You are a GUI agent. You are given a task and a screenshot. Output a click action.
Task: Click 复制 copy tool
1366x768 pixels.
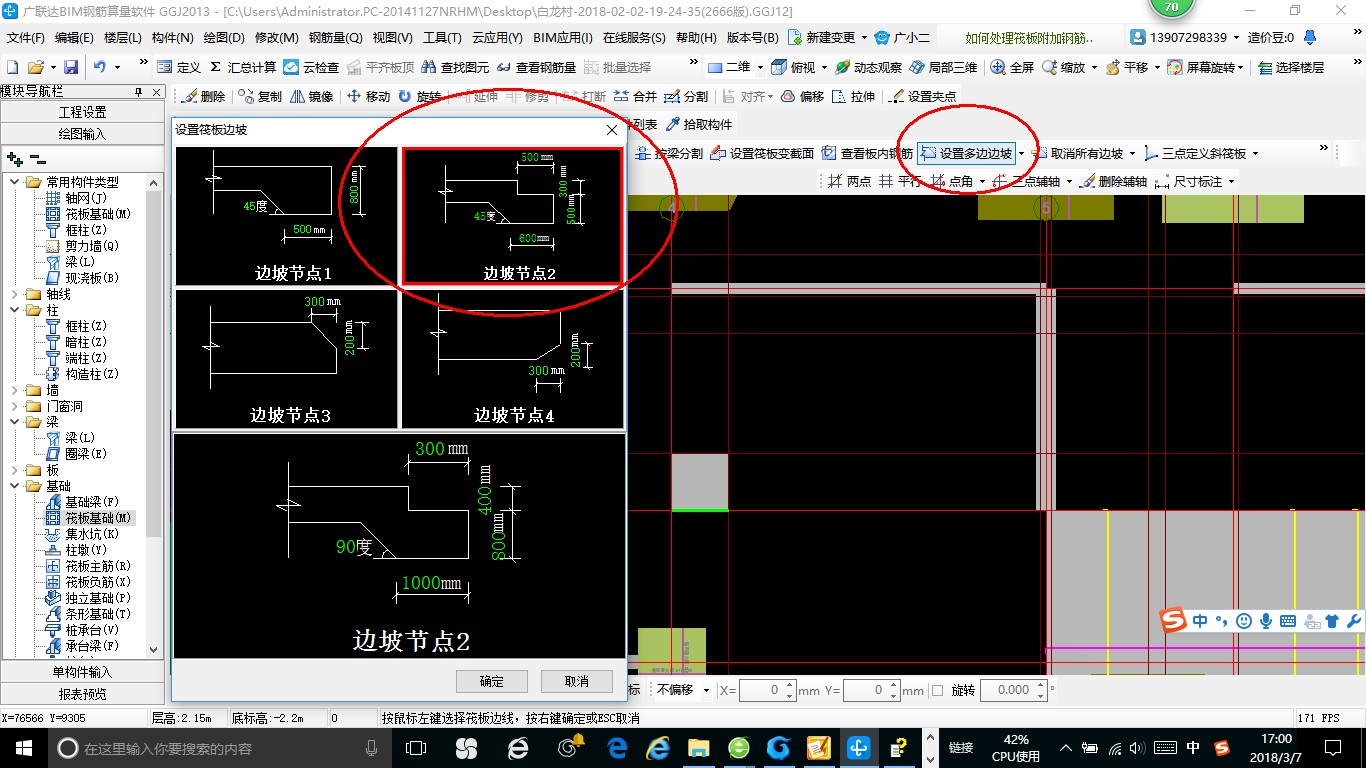click(x=261, y=97)
